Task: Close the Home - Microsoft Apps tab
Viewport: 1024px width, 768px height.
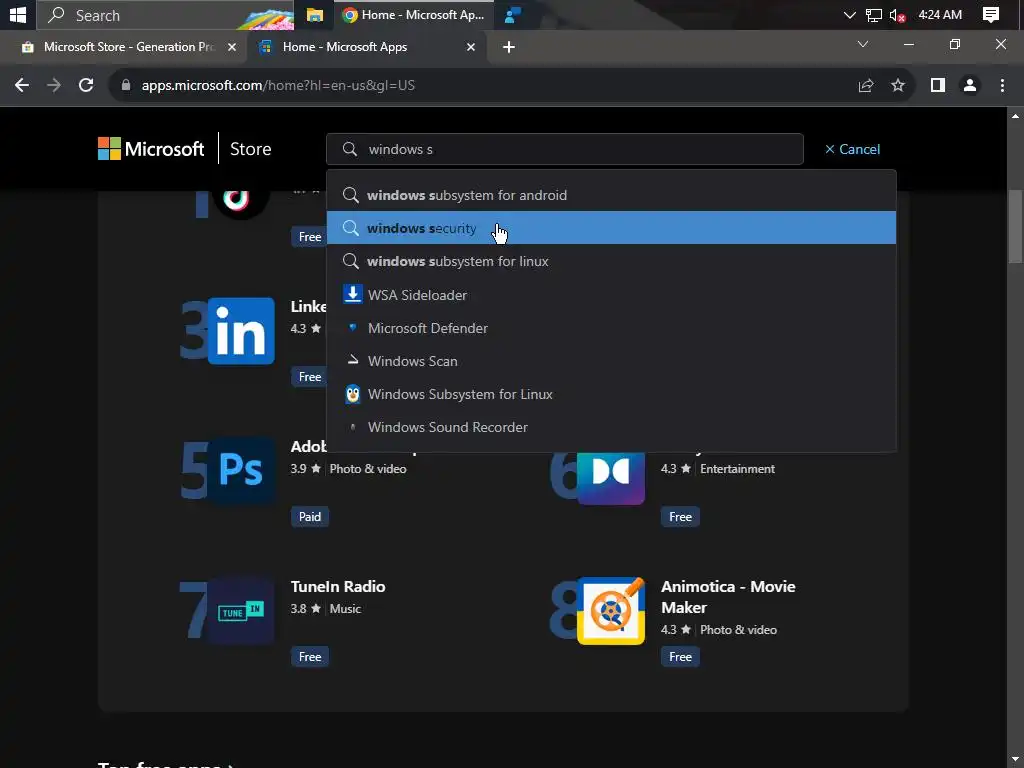Action: click(x=470, y=47)
